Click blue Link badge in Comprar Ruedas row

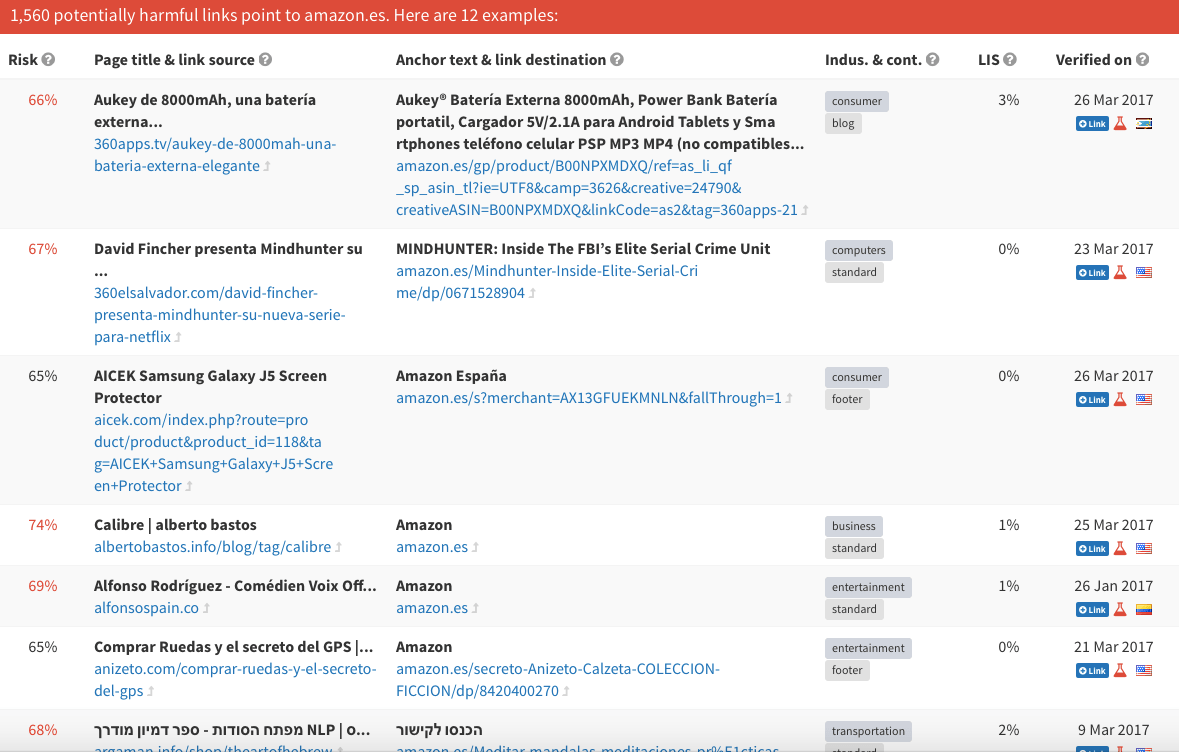(x=1092, y=670)
